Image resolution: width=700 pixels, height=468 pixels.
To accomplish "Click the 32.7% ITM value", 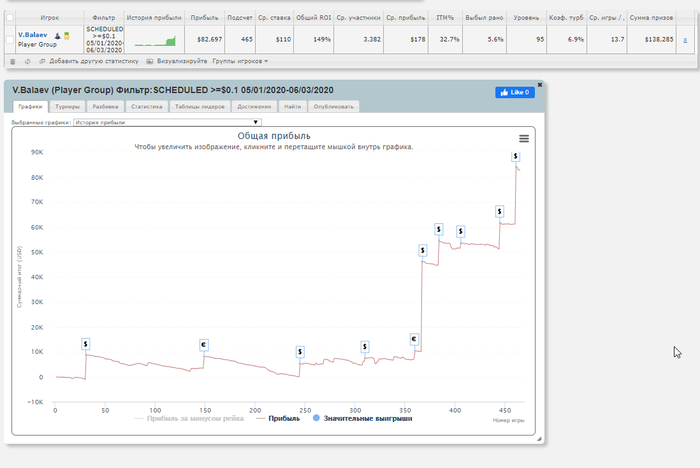I will point(449,40).
